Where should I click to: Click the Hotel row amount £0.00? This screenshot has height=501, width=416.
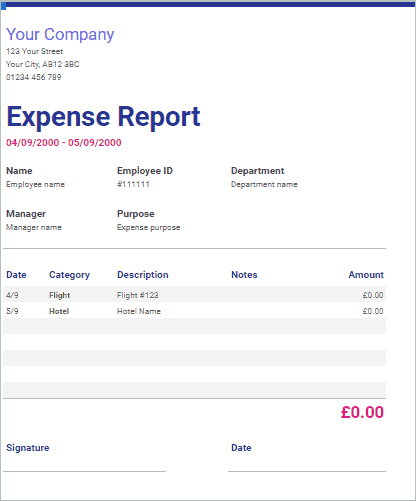pyautogui.click(x=373, y=311)
